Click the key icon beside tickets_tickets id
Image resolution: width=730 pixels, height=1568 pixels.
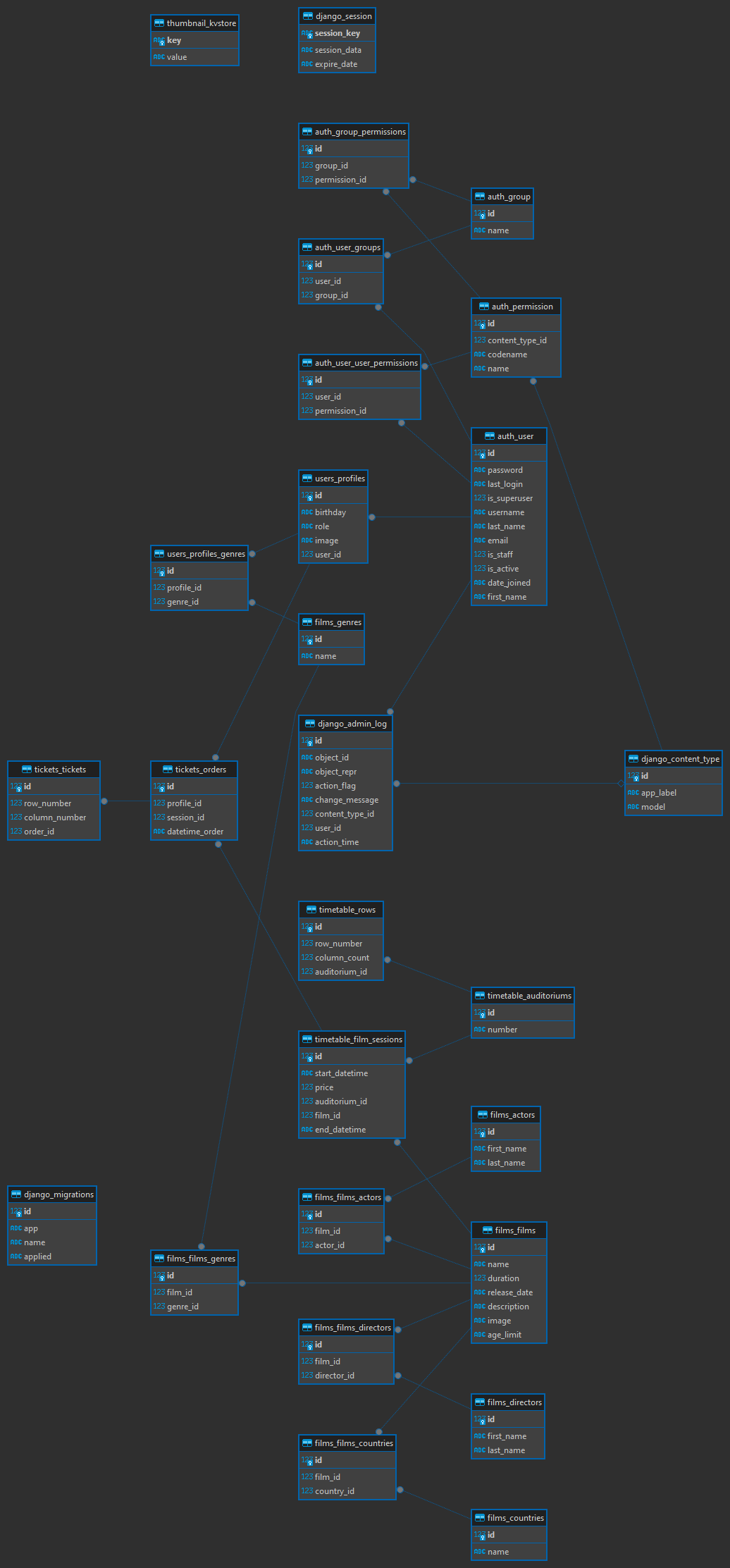pos(16,786)
